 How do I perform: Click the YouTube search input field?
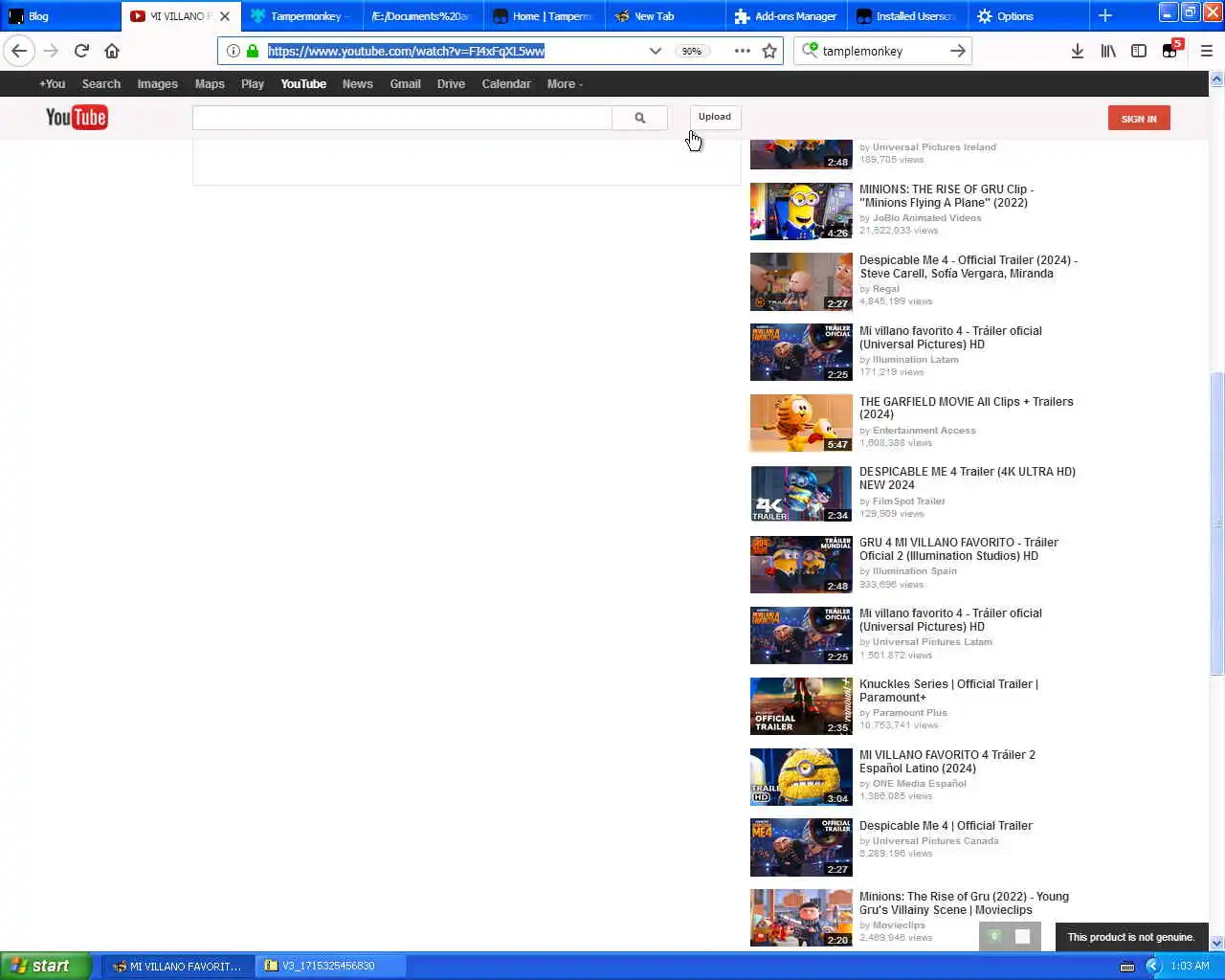coord(402,118)
